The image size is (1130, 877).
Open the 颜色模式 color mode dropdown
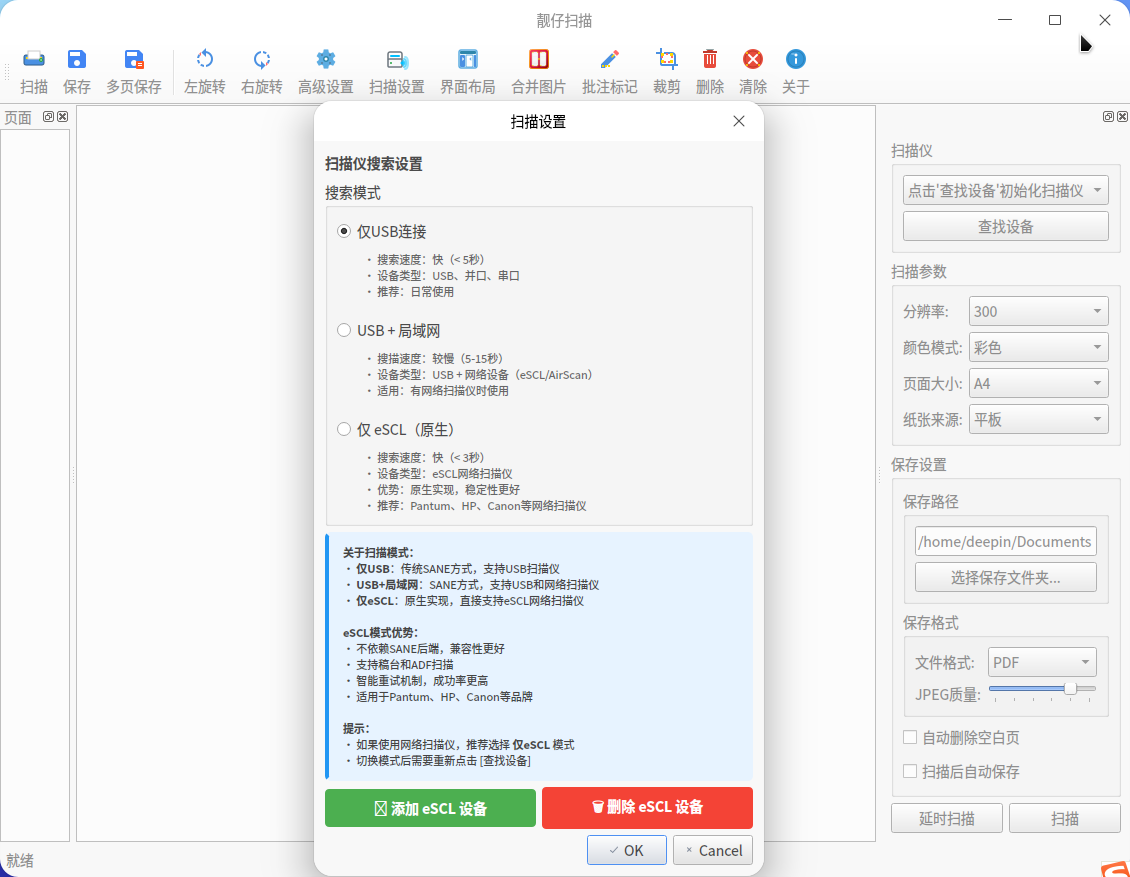[1038, 347]
